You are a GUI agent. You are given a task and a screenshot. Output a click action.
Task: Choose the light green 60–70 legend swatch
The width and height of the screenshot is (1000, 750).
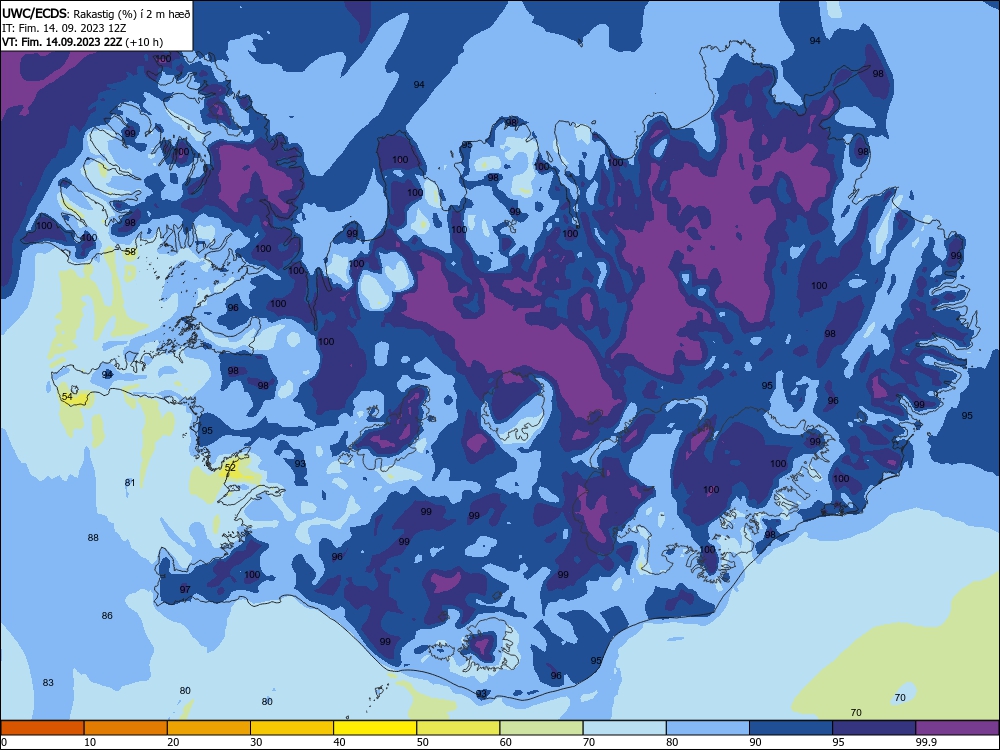pos(541,728)
